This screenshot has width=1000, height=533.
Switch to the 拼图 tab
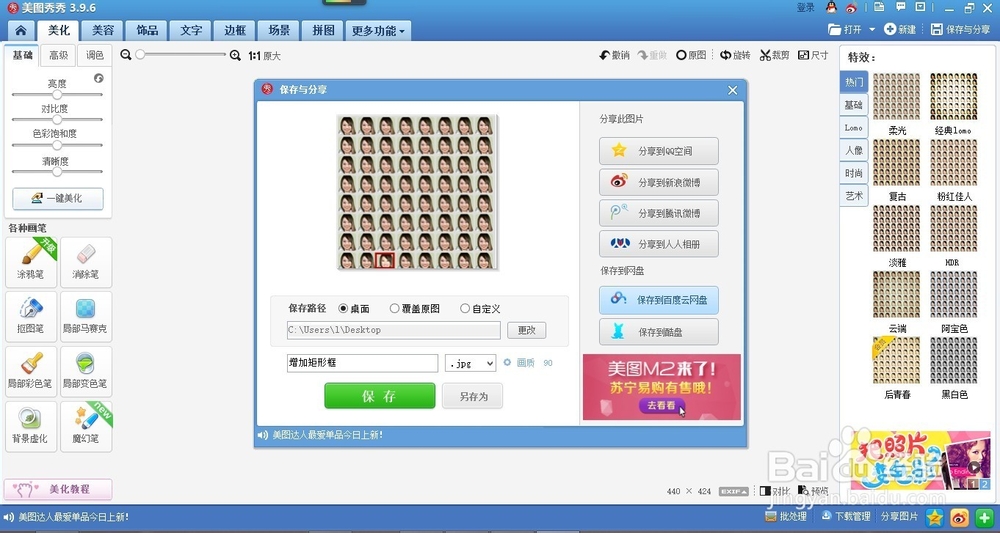point(323,31)
